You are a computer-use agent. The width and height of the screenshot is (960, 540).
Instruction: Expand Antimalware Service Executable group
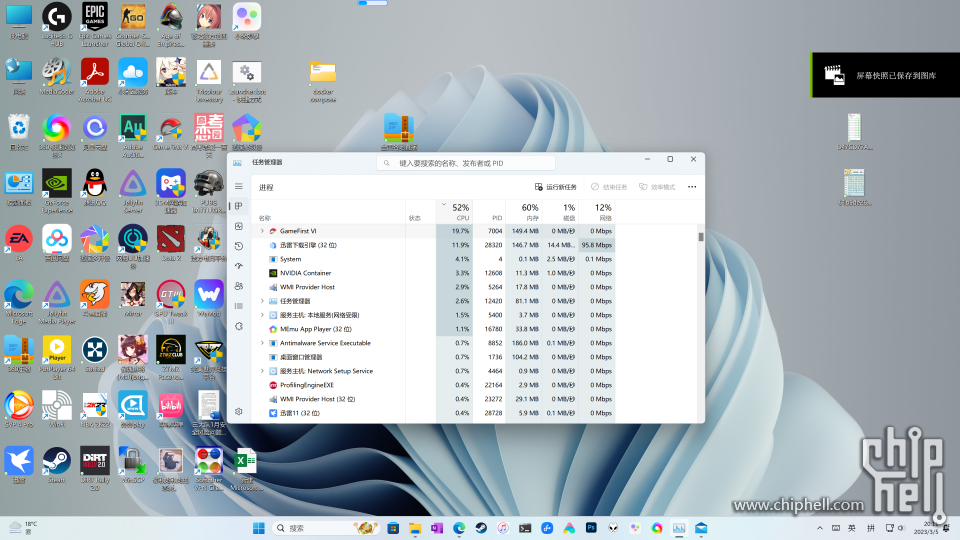pos(262,343)
